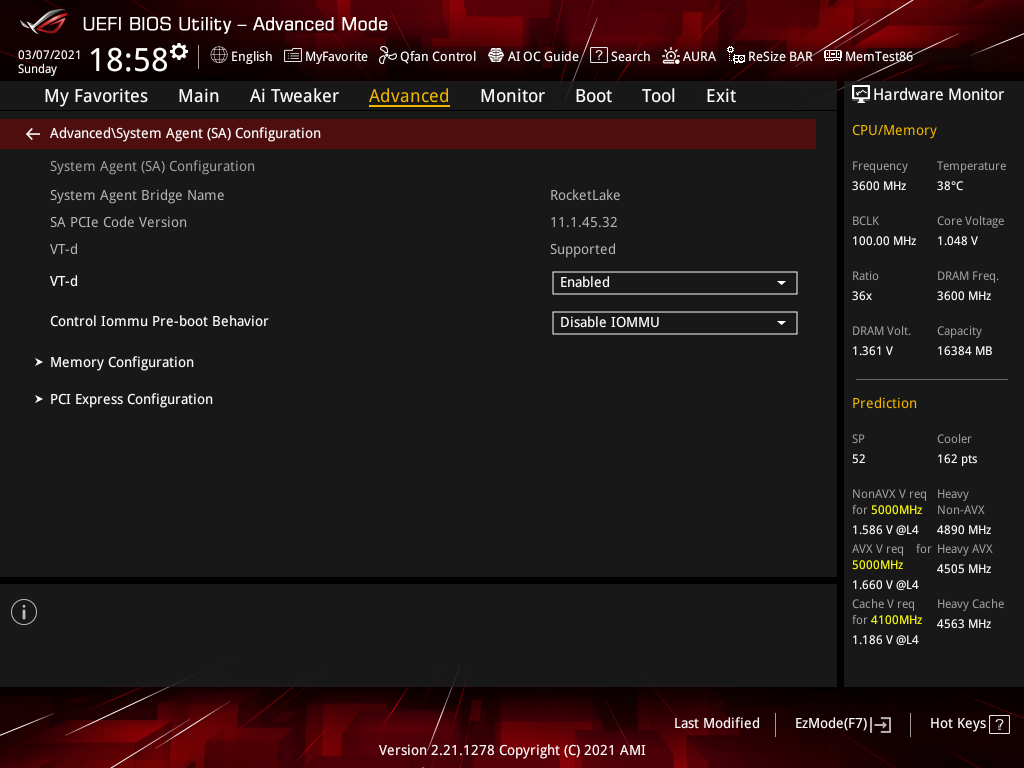Screen dimensions: 1024x768
Task: Switch to Monitor tab
Action: coord(512,96)
